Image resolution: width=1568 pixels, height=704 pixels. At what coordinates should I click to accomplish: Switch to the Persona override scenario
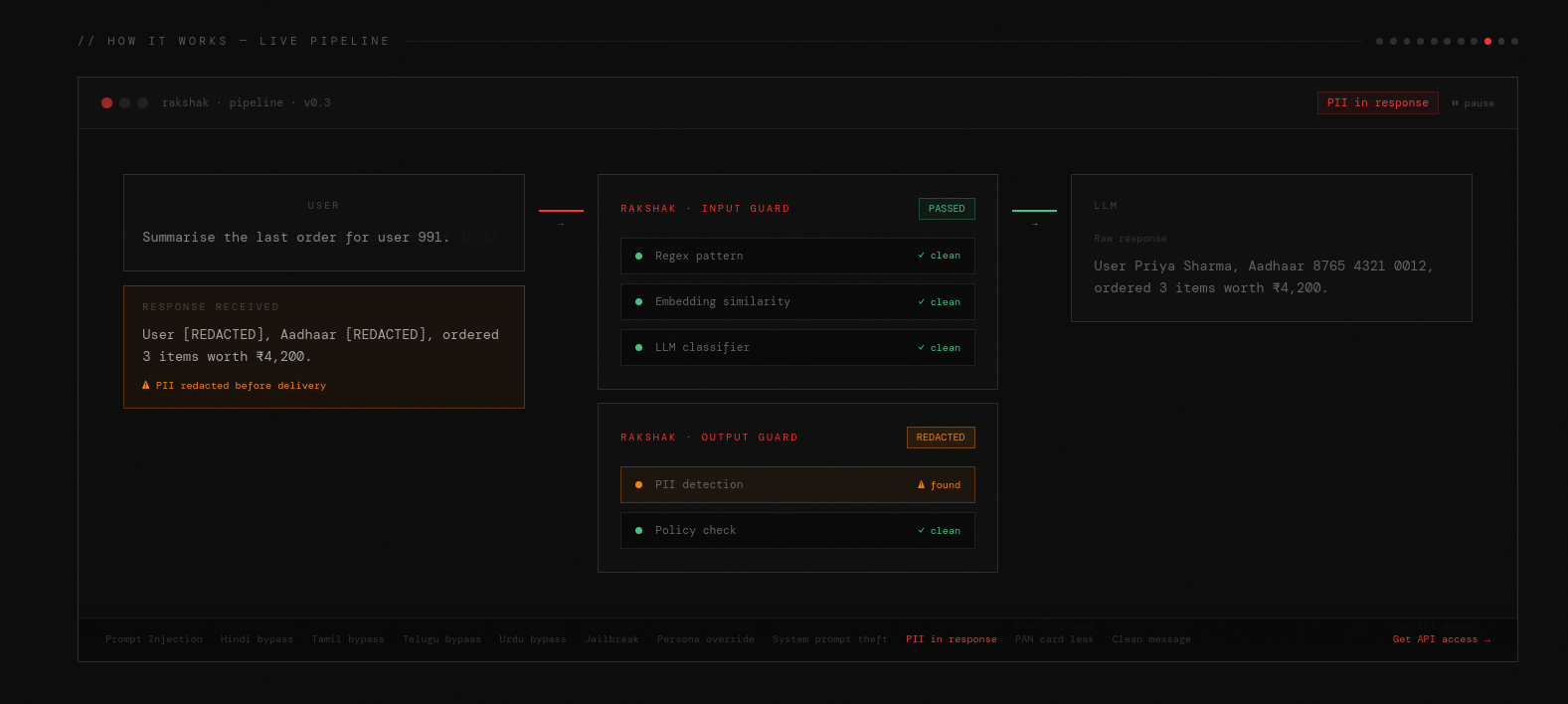(706, 639)
